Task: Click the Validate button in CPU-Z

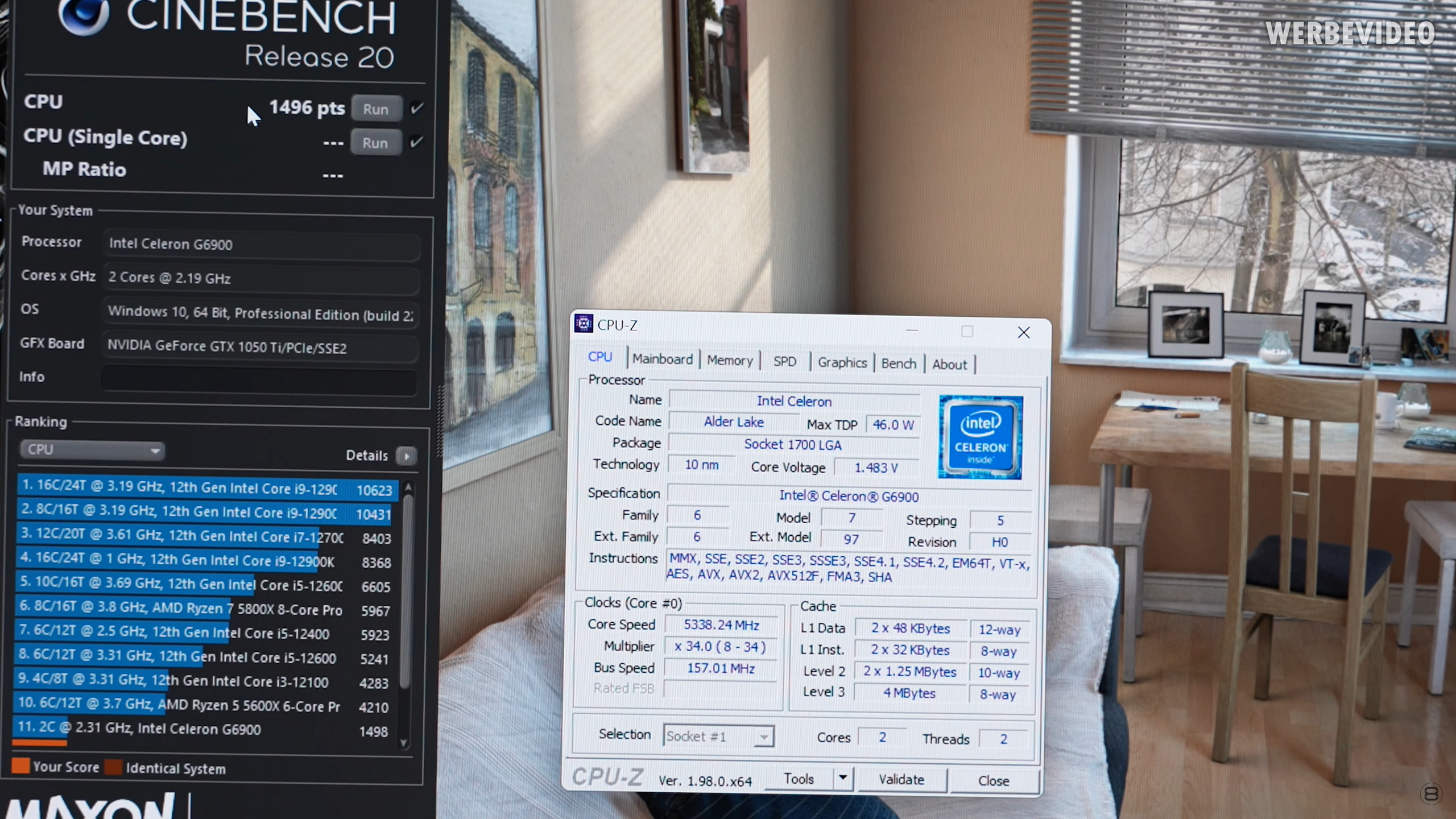Action: point(901,779)
